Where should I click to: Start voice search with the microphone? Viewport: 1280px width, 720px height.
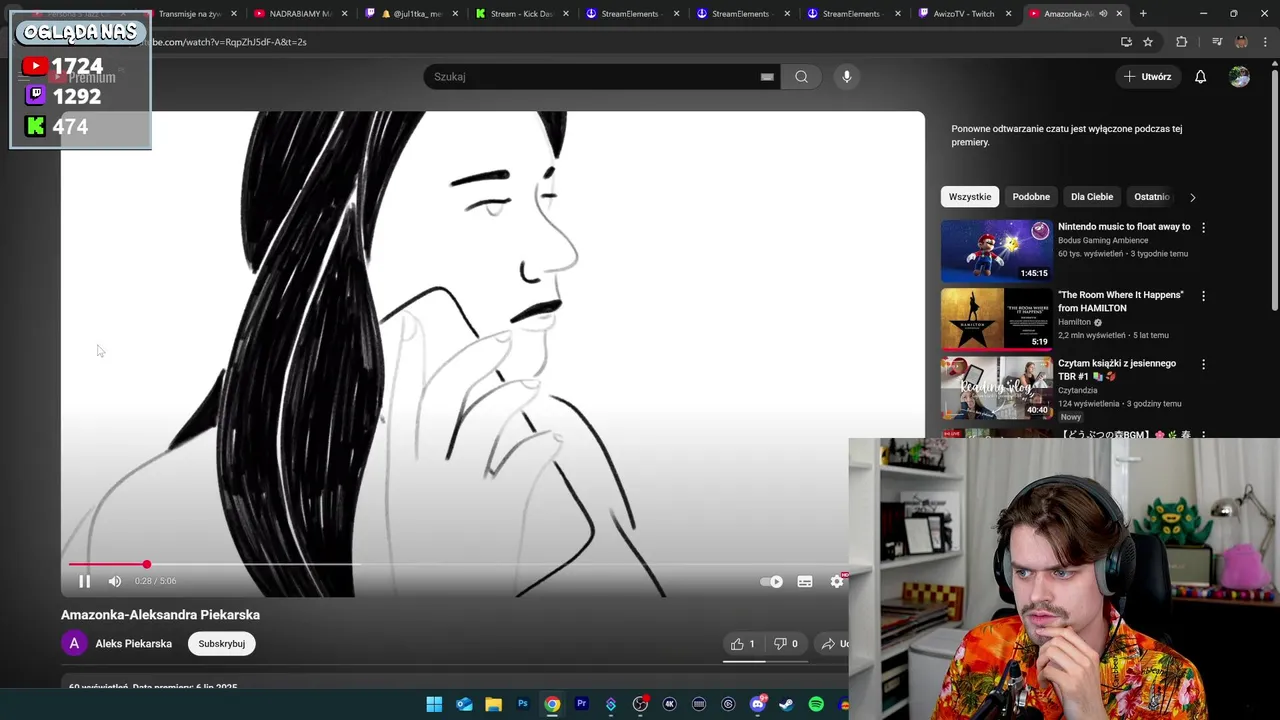click(846, 77)
